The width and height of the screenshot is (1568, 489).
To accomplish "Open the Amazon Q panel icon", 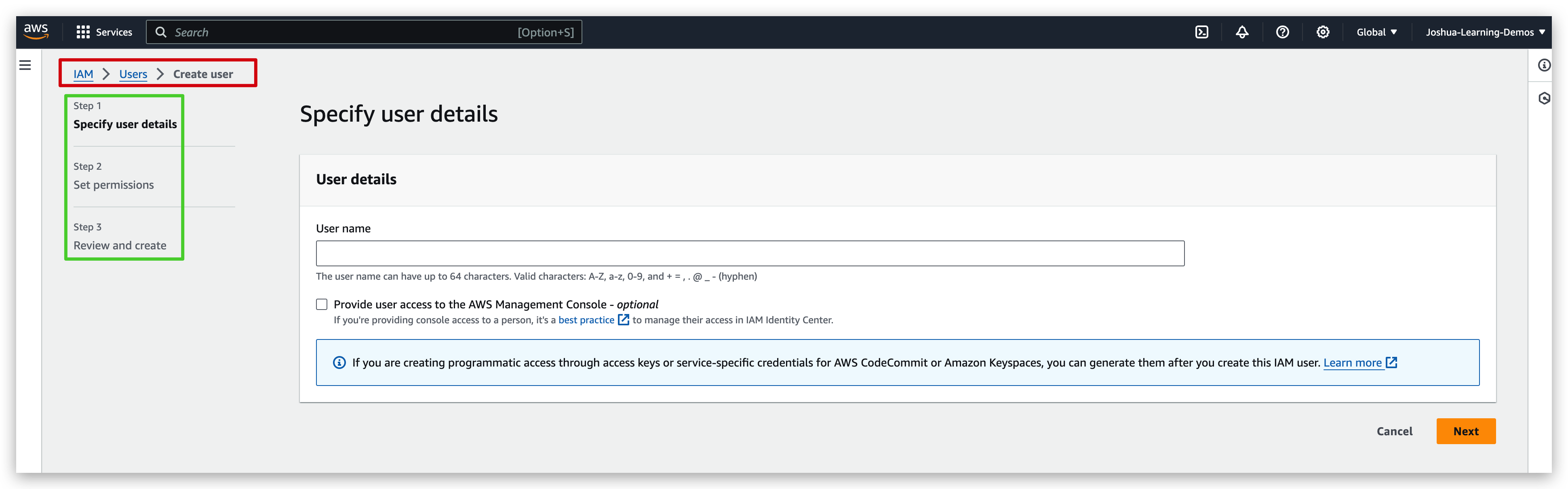I will pos(1544,97).
